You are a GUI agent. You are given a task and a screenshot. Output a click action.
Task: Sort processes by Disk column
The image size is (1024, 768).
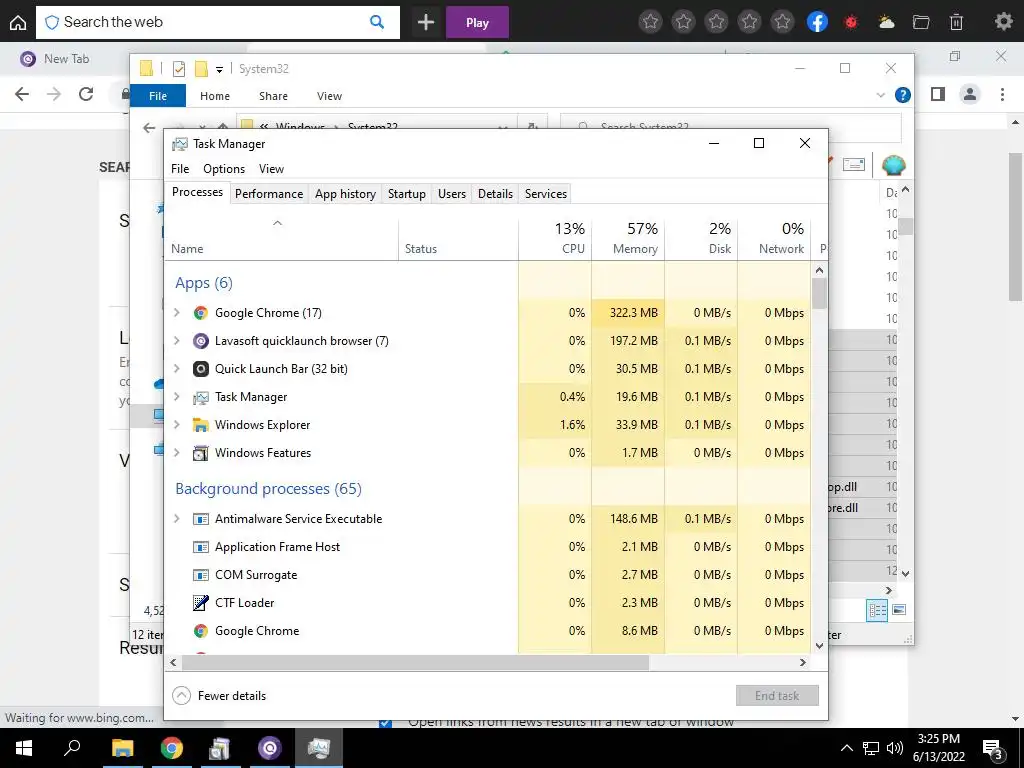[x=701, y=238]
